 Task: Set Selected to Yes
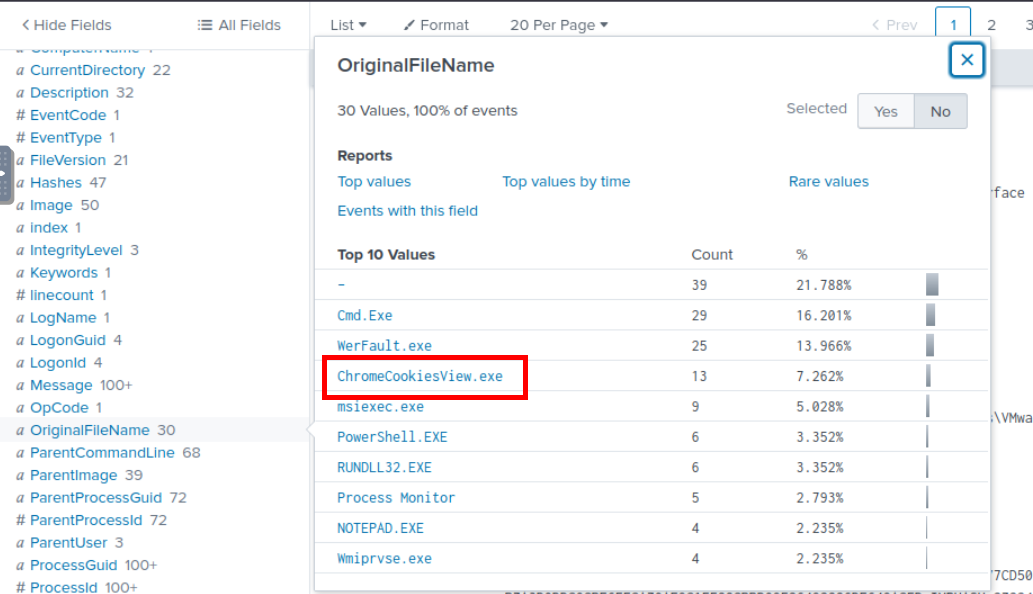coord(885,111)
